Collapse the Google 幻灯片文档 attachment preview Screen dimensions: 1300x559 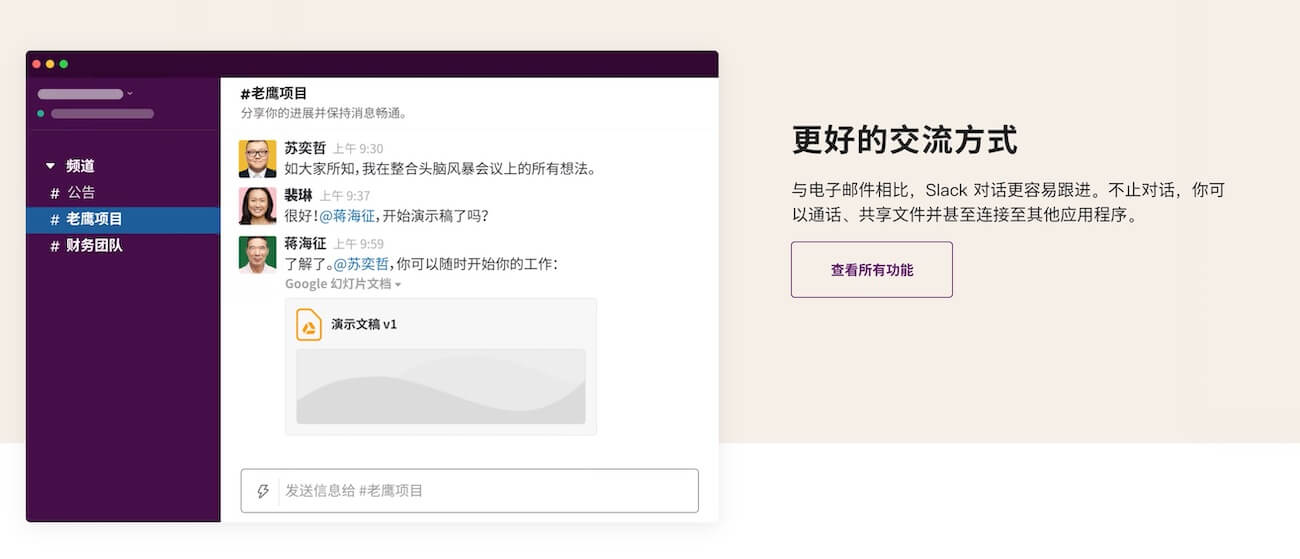[398, 285]
